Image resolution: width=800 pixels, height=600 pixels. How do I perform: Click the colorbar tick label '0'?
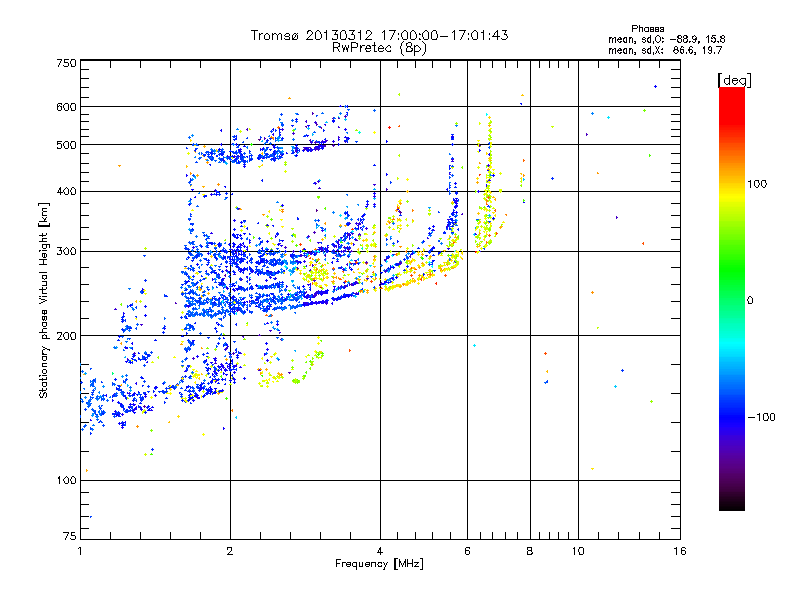coord(750,301)
